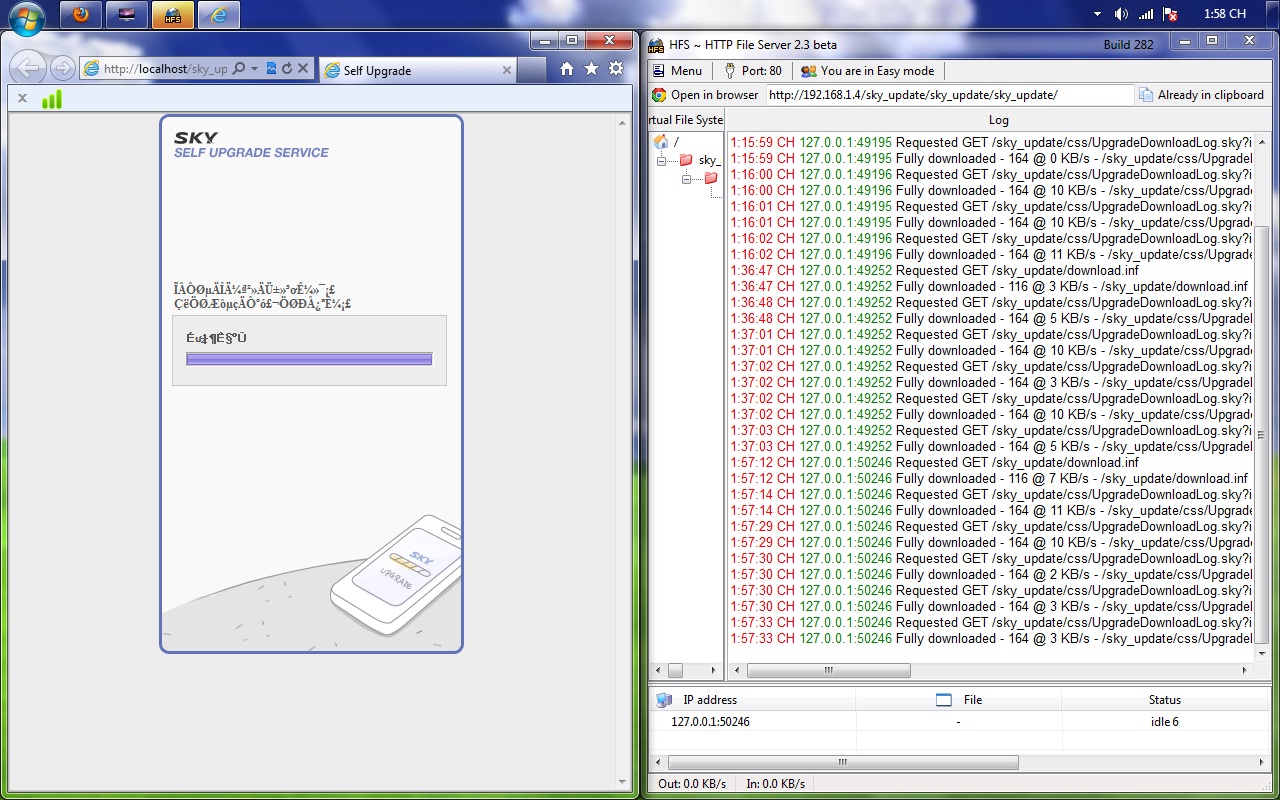Go back in Internet Explorer

point(29,68)
